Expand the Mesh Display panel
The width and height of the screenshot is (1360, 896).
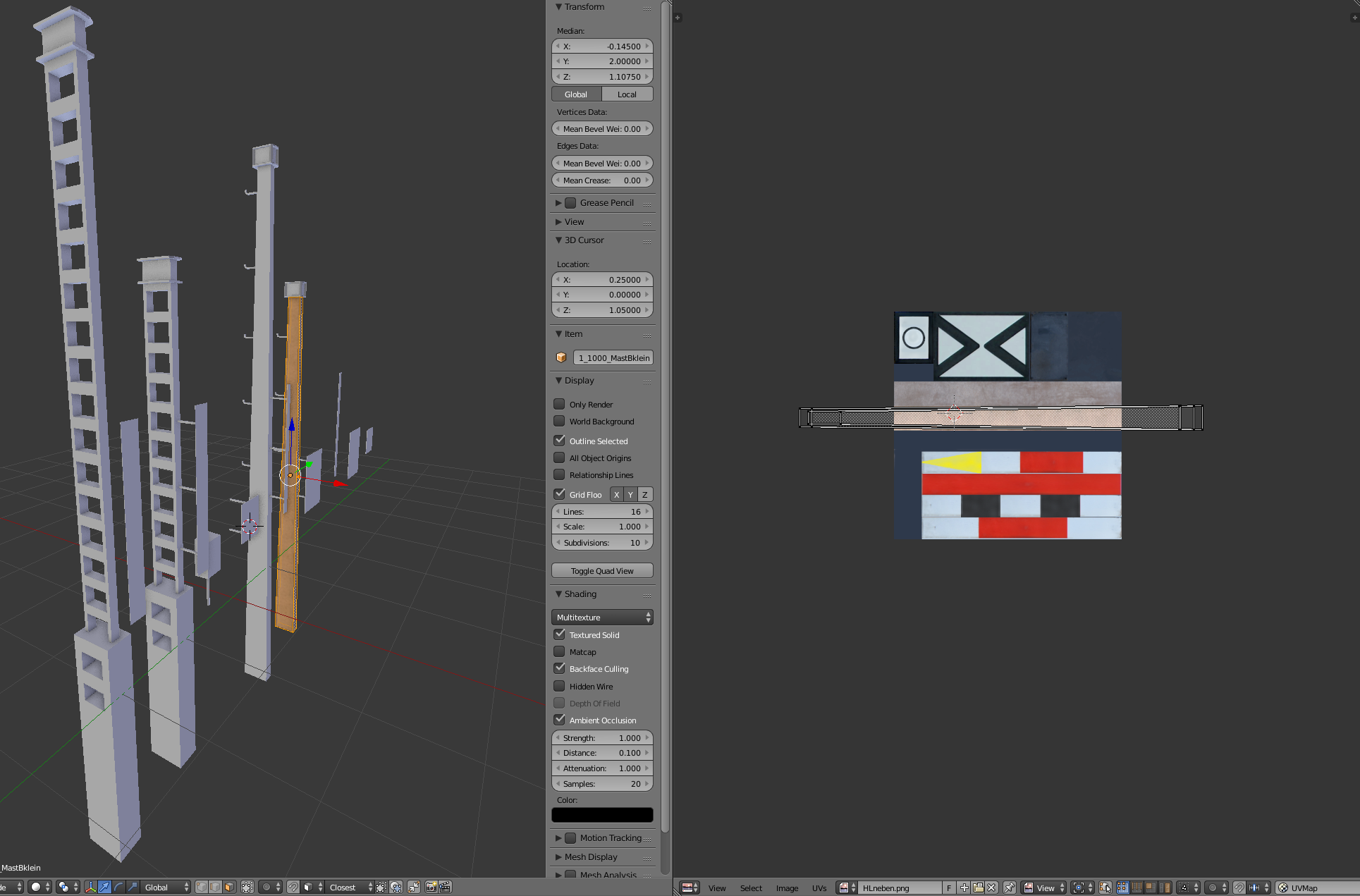591,857
